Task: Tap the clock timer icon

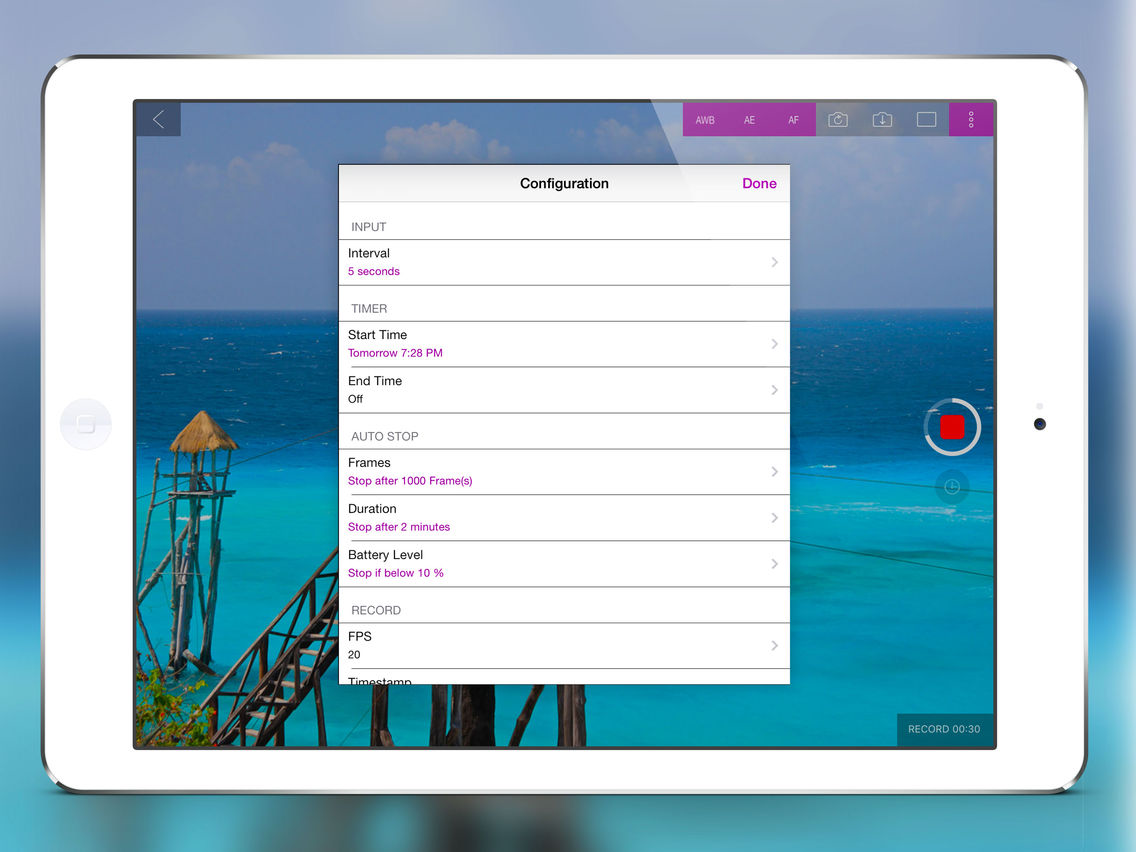Action: pos(952,487)
